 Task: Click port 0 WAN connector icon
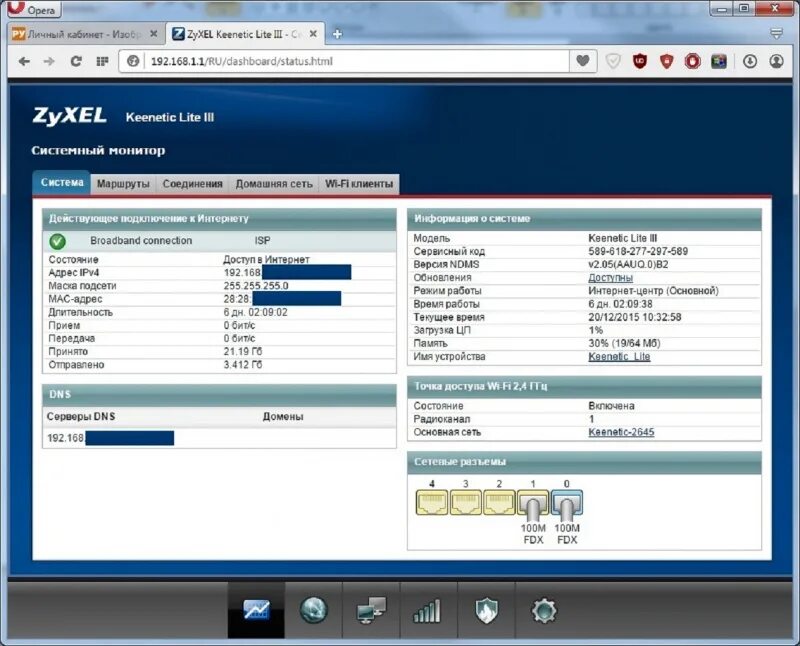point(566,503)
